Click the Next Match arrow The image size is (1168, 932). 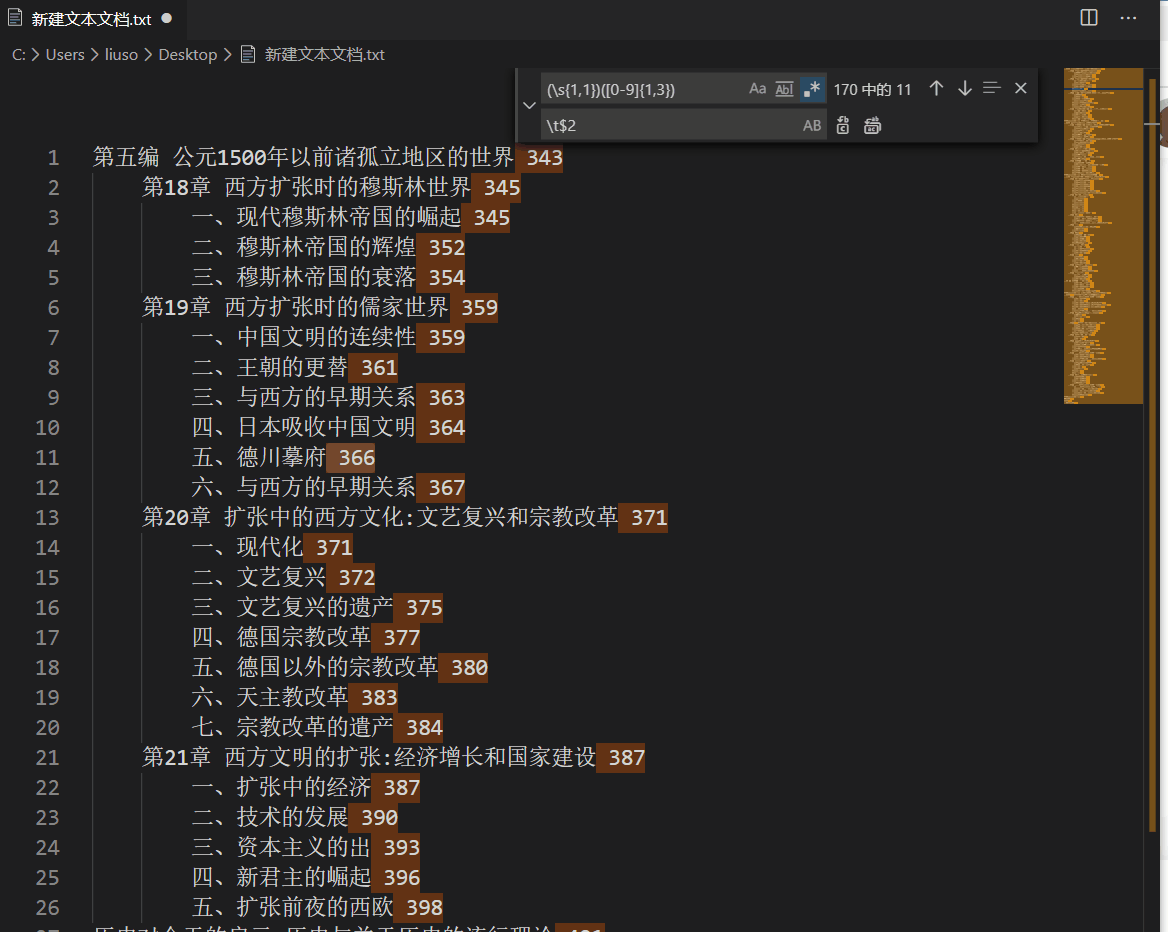964,88
